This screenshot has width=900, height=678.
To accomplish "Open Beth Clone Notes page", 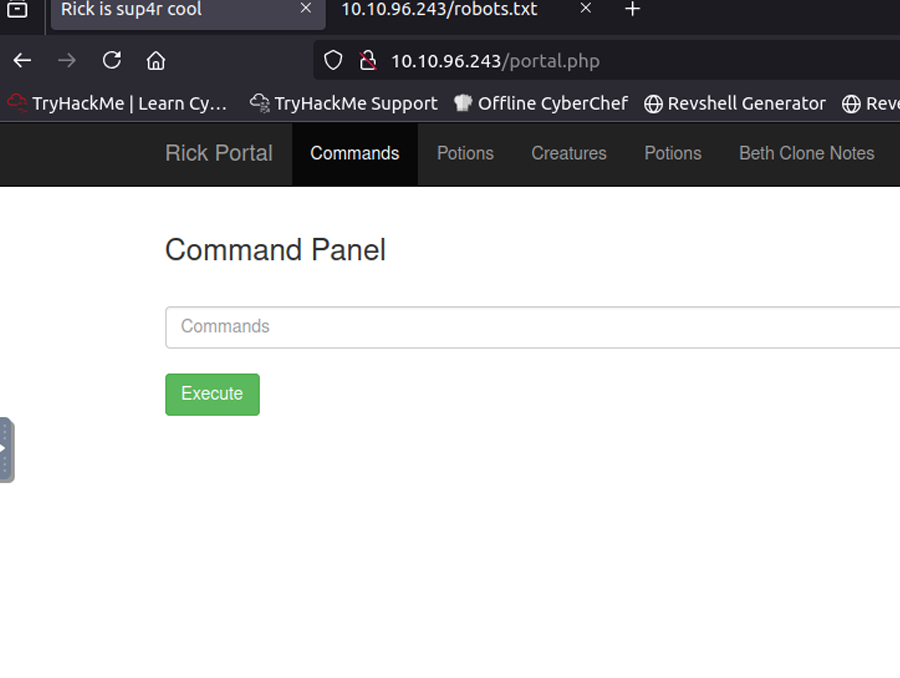I will pyautogui.click(x=806, y=153).
